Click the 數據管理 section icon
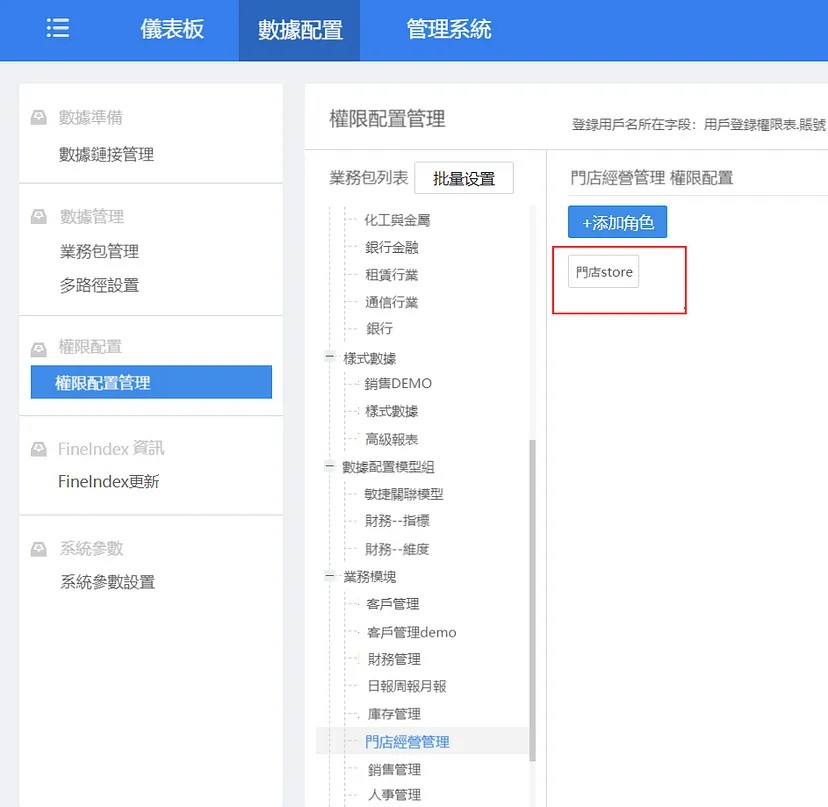The width and height of the screenshot is (828, 807). 39,217
